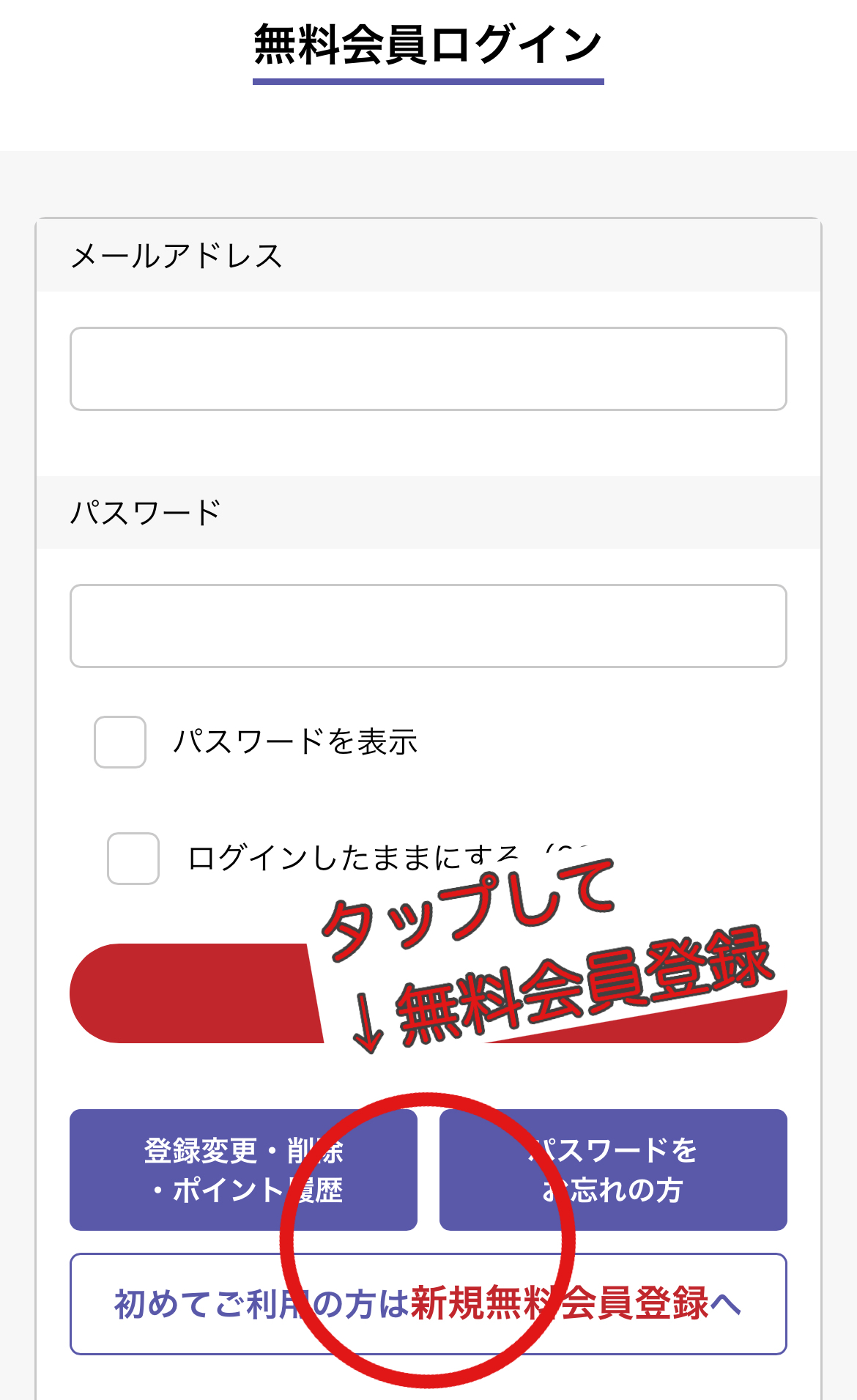This screenshot has height=1400, width=857.
Task: Tap the red 無料会員登録 overlay text
Action: pos(586,982)
